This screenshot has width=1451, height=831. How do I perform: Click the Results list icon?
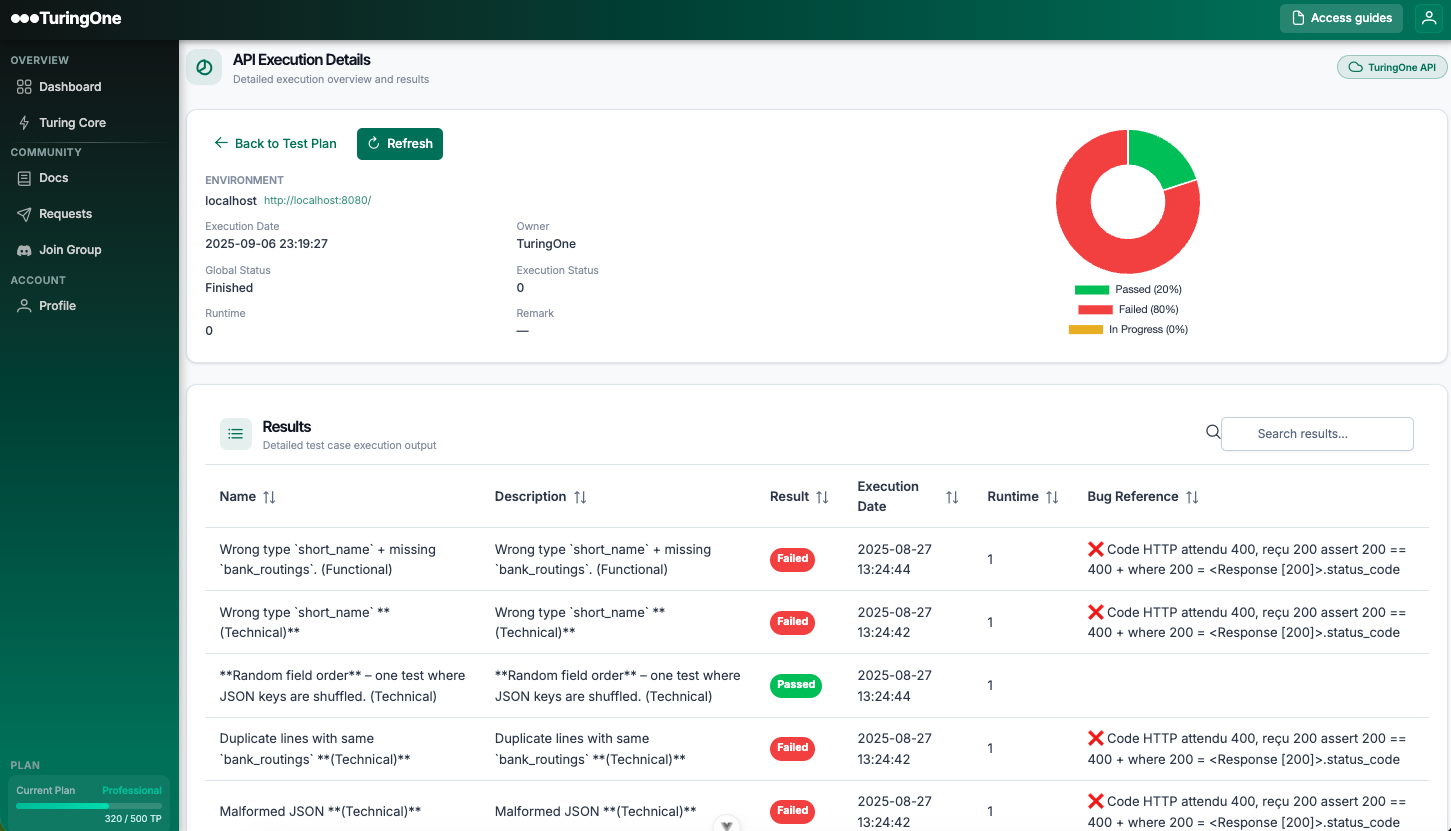[236, 434]
